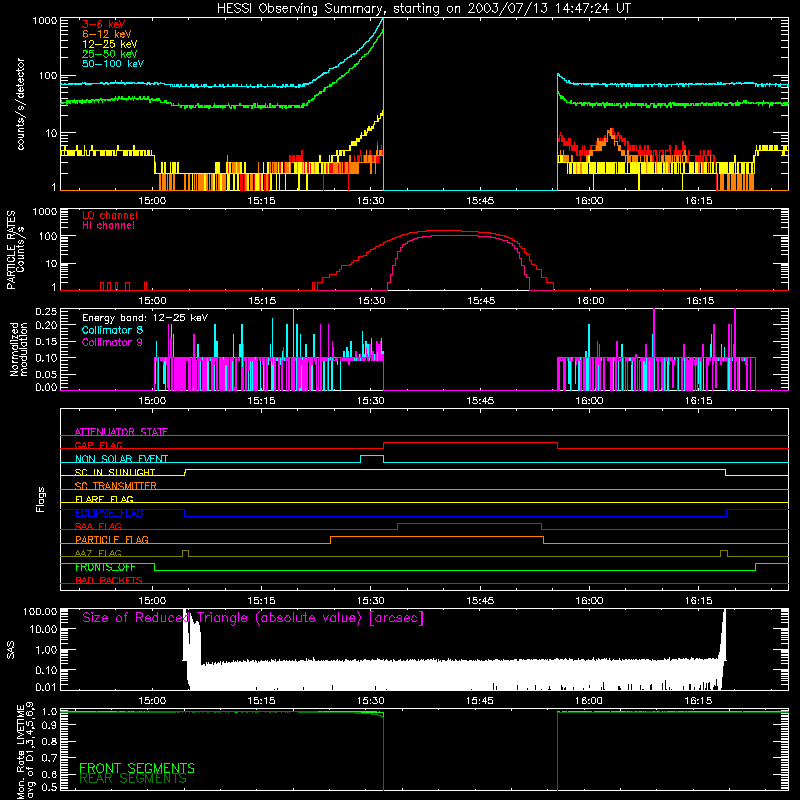
Task: Select the 6-12 keV legend label
Action: [x=107, y=34]
